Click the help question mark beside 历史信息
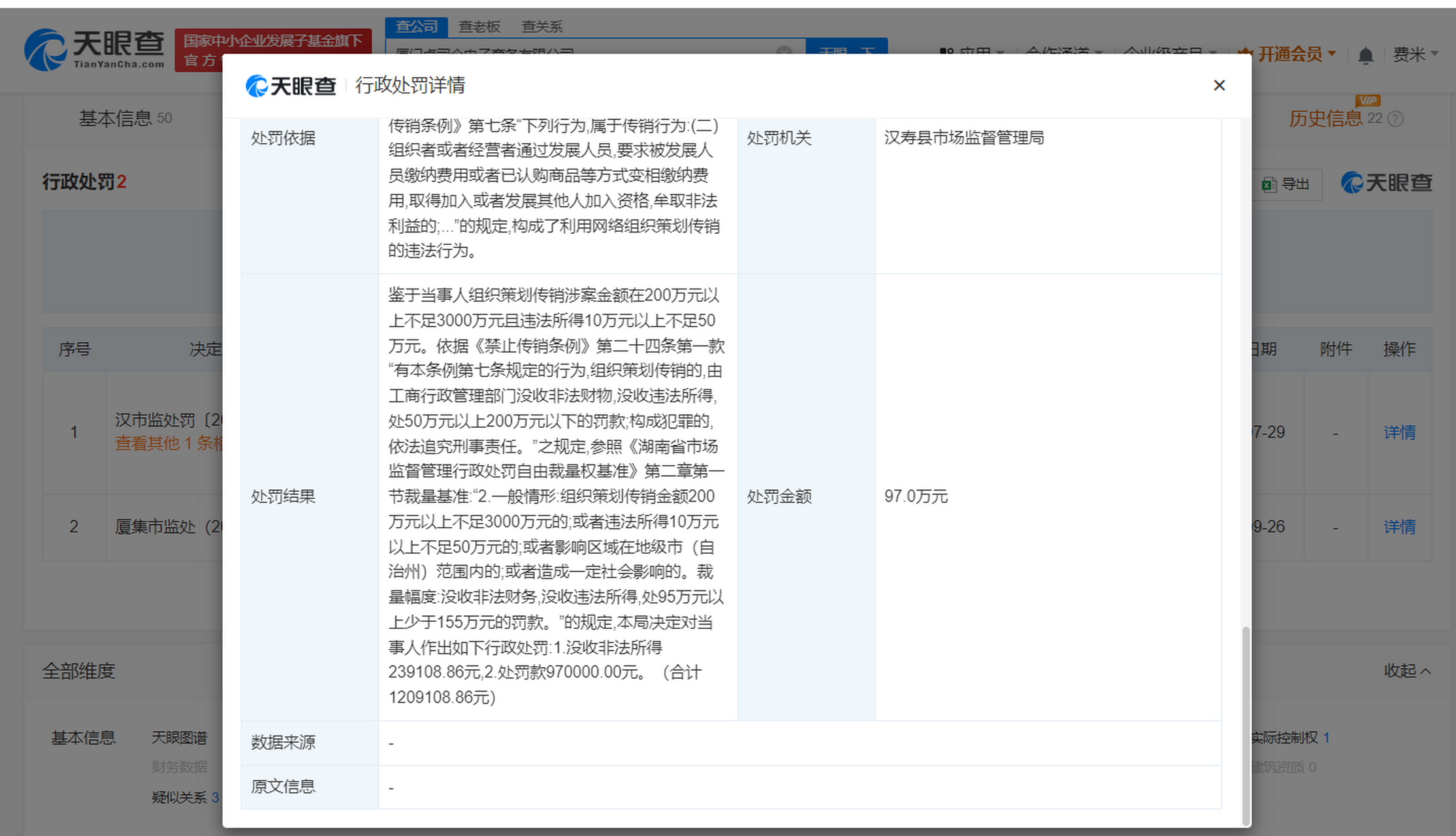The image size is (1456, 836). [x=1395, y=119]
